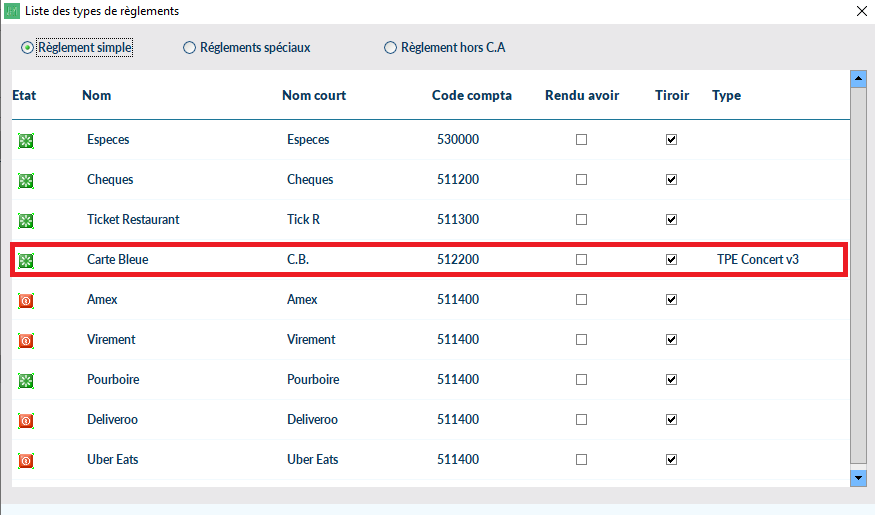Click the green status icon for Cheques
Viewport: 875px width, 515px height.
point(26,180)
